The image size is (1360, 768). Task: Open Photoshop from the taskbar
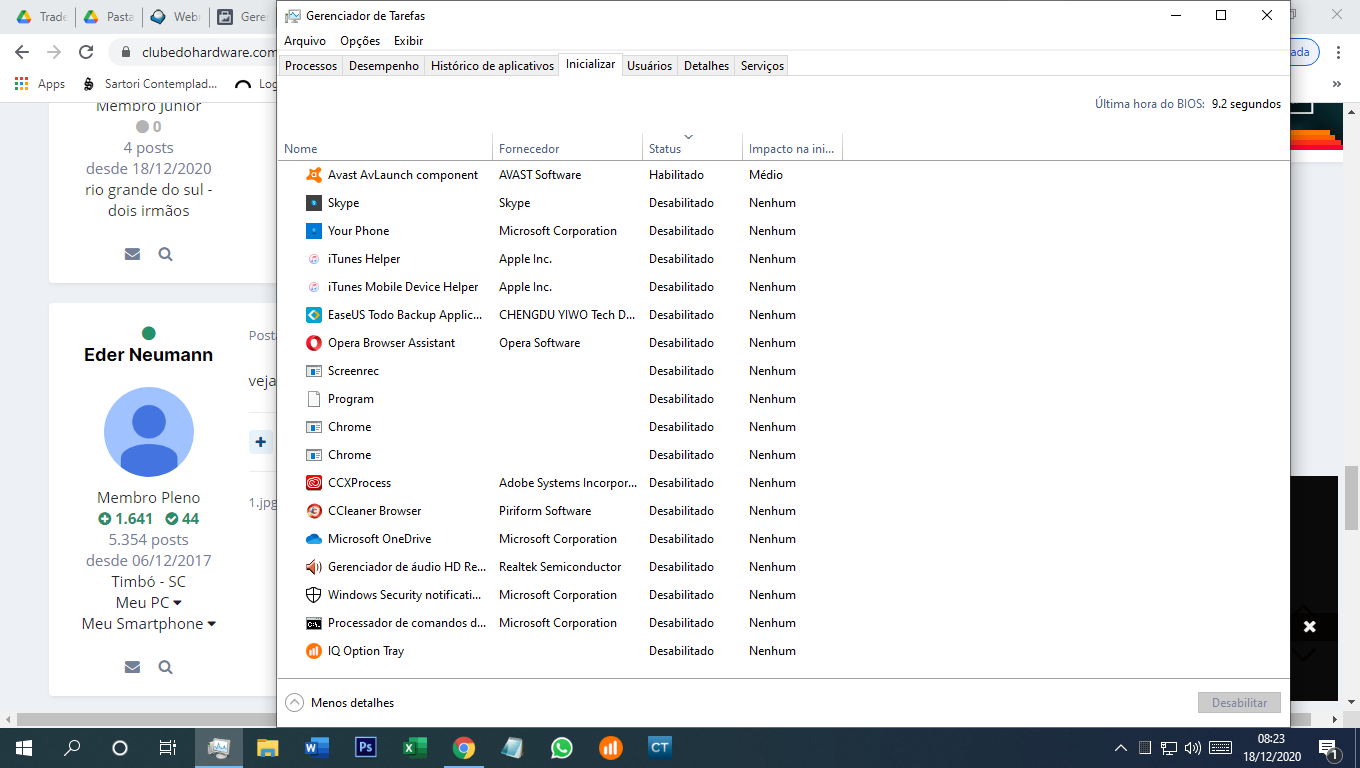coord(365,747)
